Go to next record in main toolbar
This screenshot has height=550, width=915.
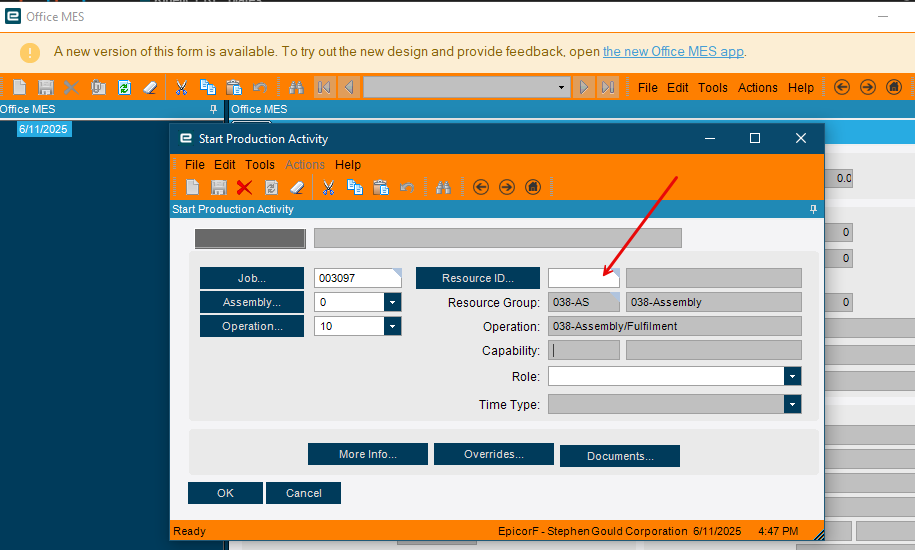[x=583, y=87]
